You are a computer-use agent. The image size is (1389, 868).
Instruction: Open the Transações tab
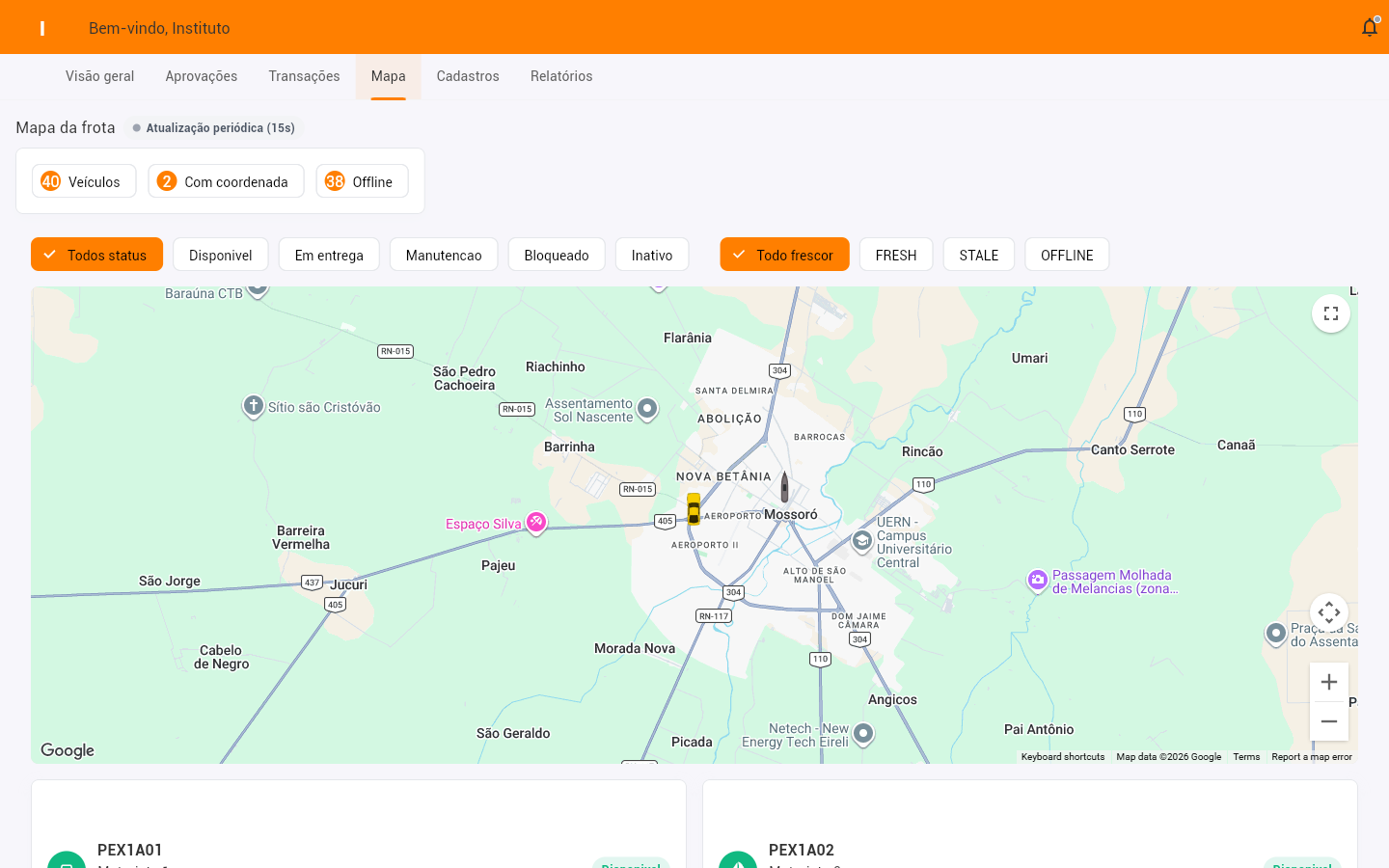tap(305, 76)
